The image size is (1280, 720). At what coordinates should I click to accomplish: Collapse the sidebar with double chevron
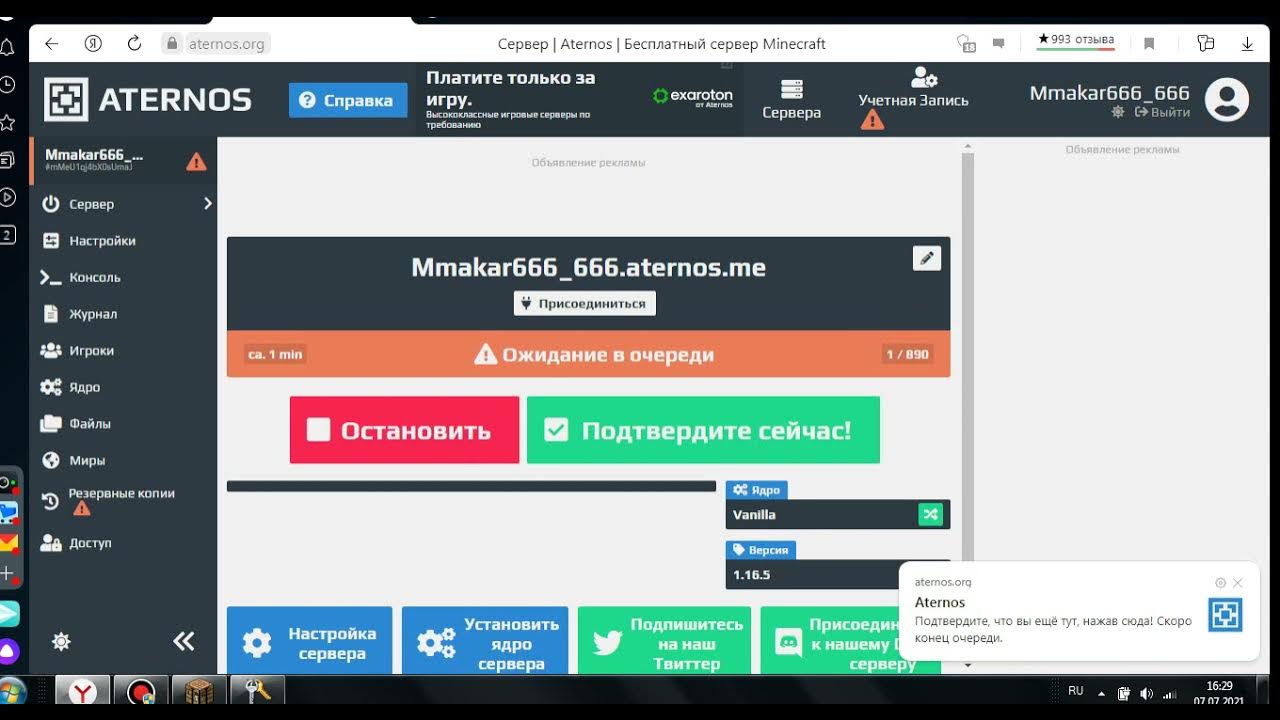point(184,642)
